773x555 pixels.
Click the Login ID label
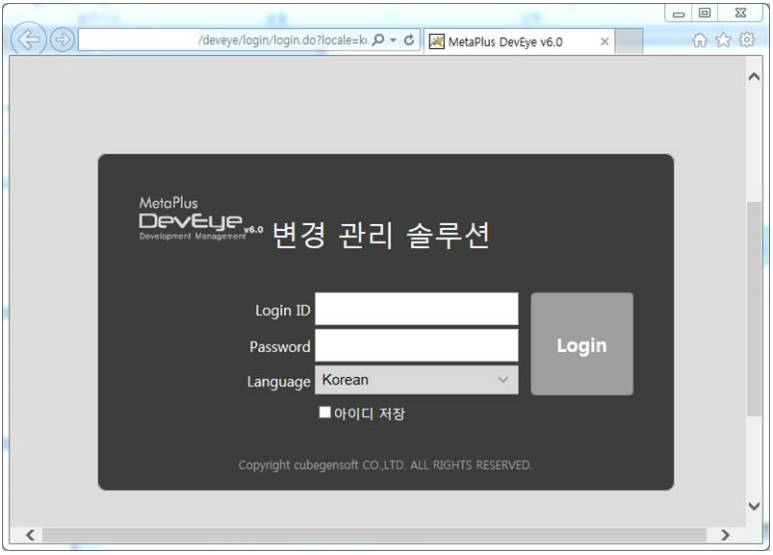click(282, 311)
